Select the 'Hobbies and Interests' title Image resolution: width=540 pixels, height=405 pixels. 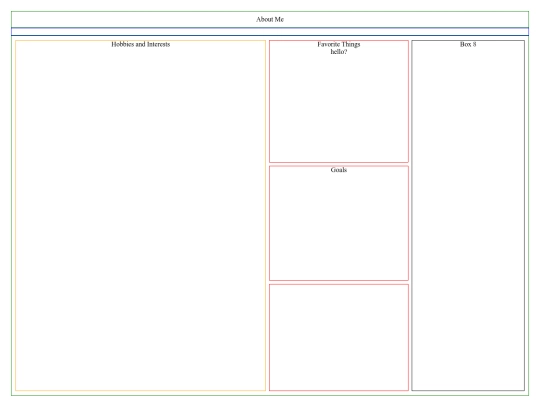tap(141, 44)
